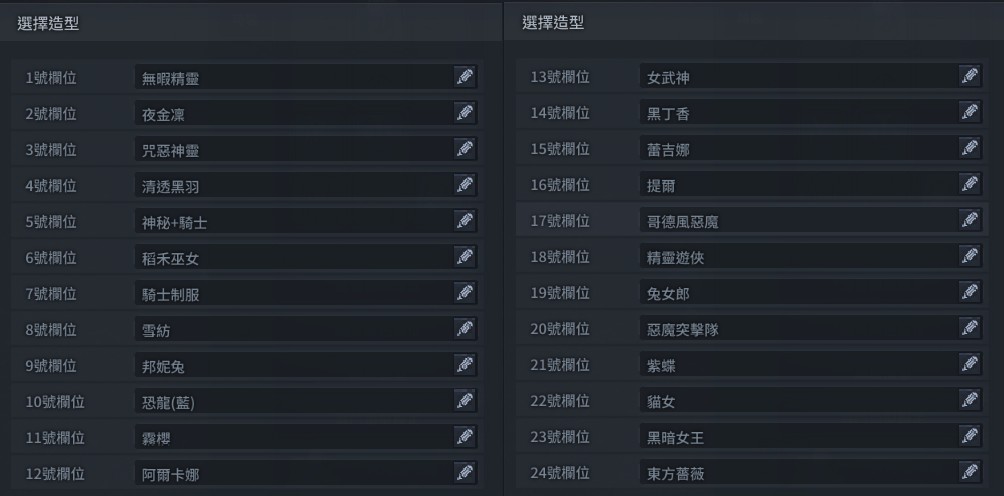Screen dimensions: 1004x496
Task: Edit the 恐龍(藍) preset with its pencil icon
Action: tap(464, 401)
